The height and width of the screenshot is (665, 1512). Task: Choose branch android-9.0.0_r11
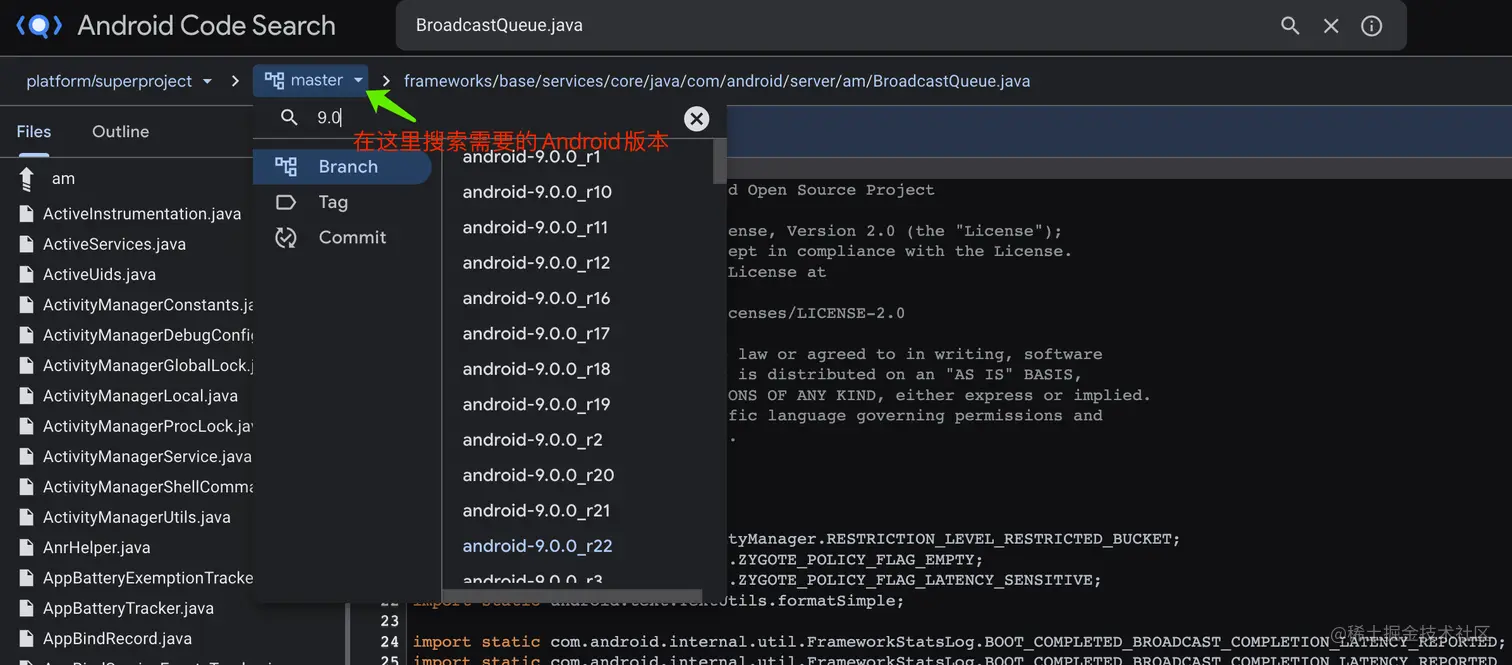click(535, 227)
